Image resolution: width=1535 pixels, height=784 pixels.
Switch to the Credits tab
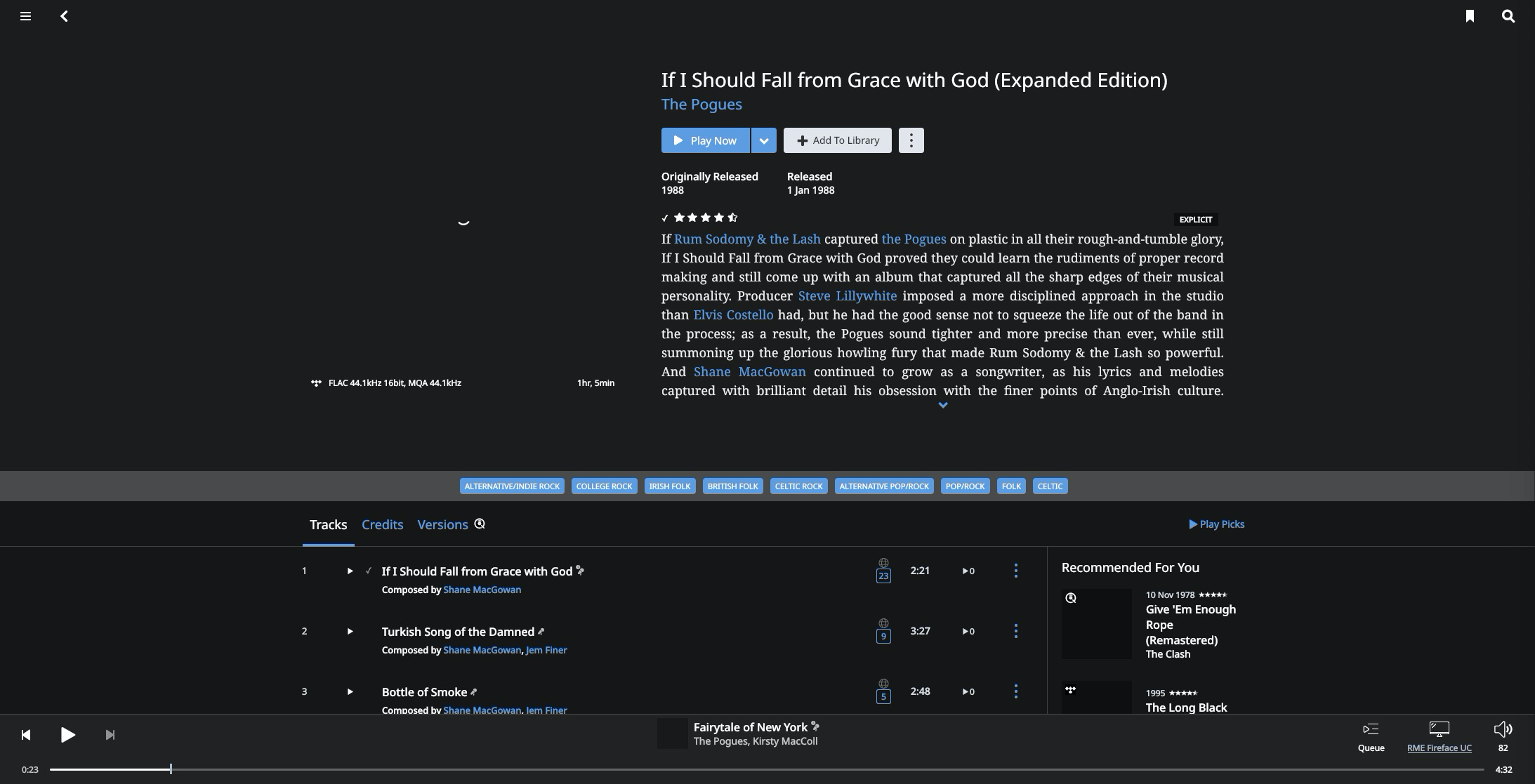coord(382,525)
